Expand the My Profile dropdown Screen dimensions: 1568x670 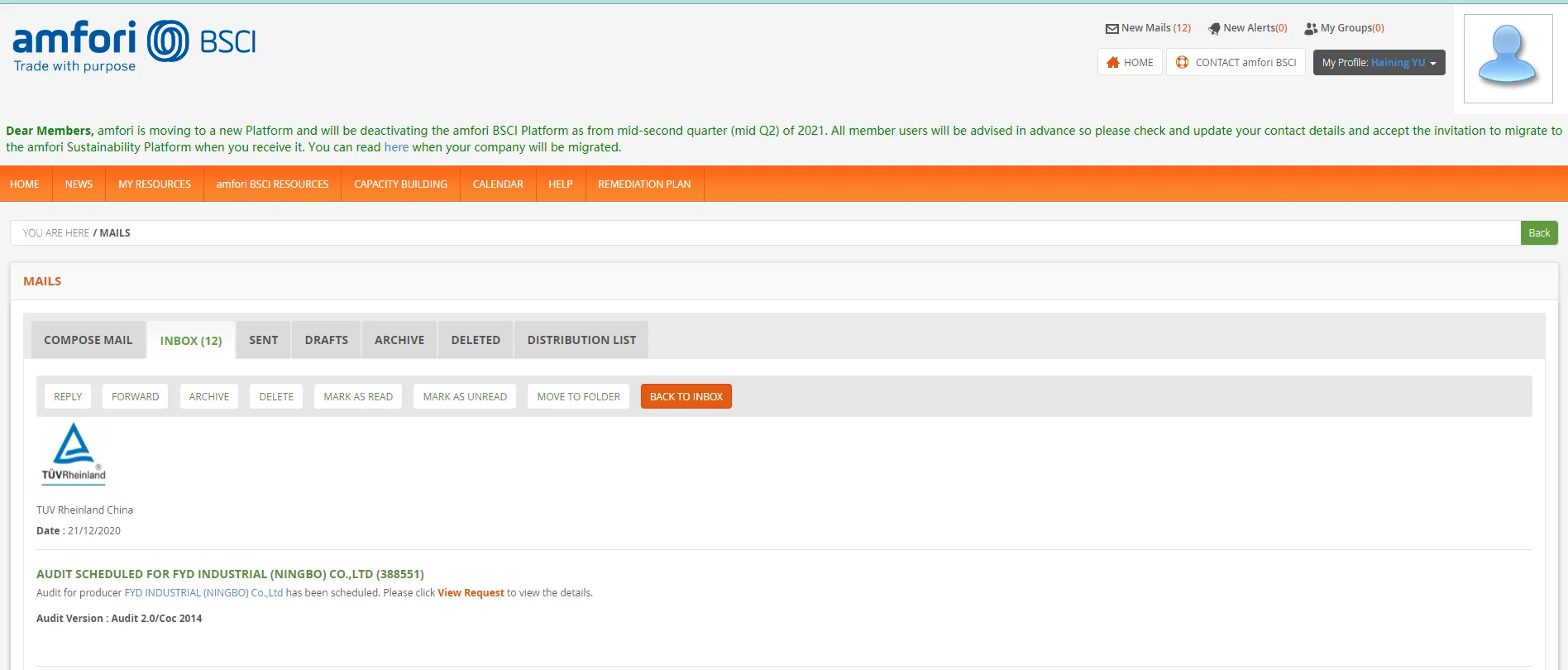click(x=1379, y=63)
